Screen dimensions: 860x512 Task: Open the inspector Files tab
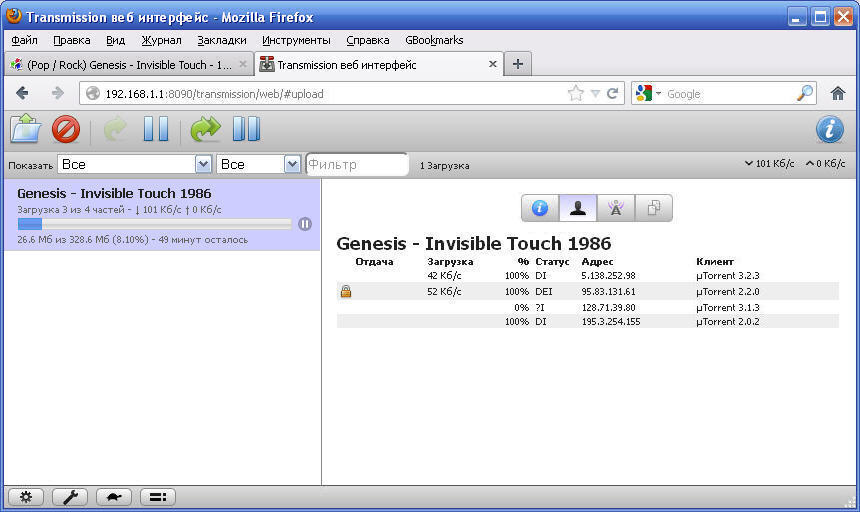[653, 208]
